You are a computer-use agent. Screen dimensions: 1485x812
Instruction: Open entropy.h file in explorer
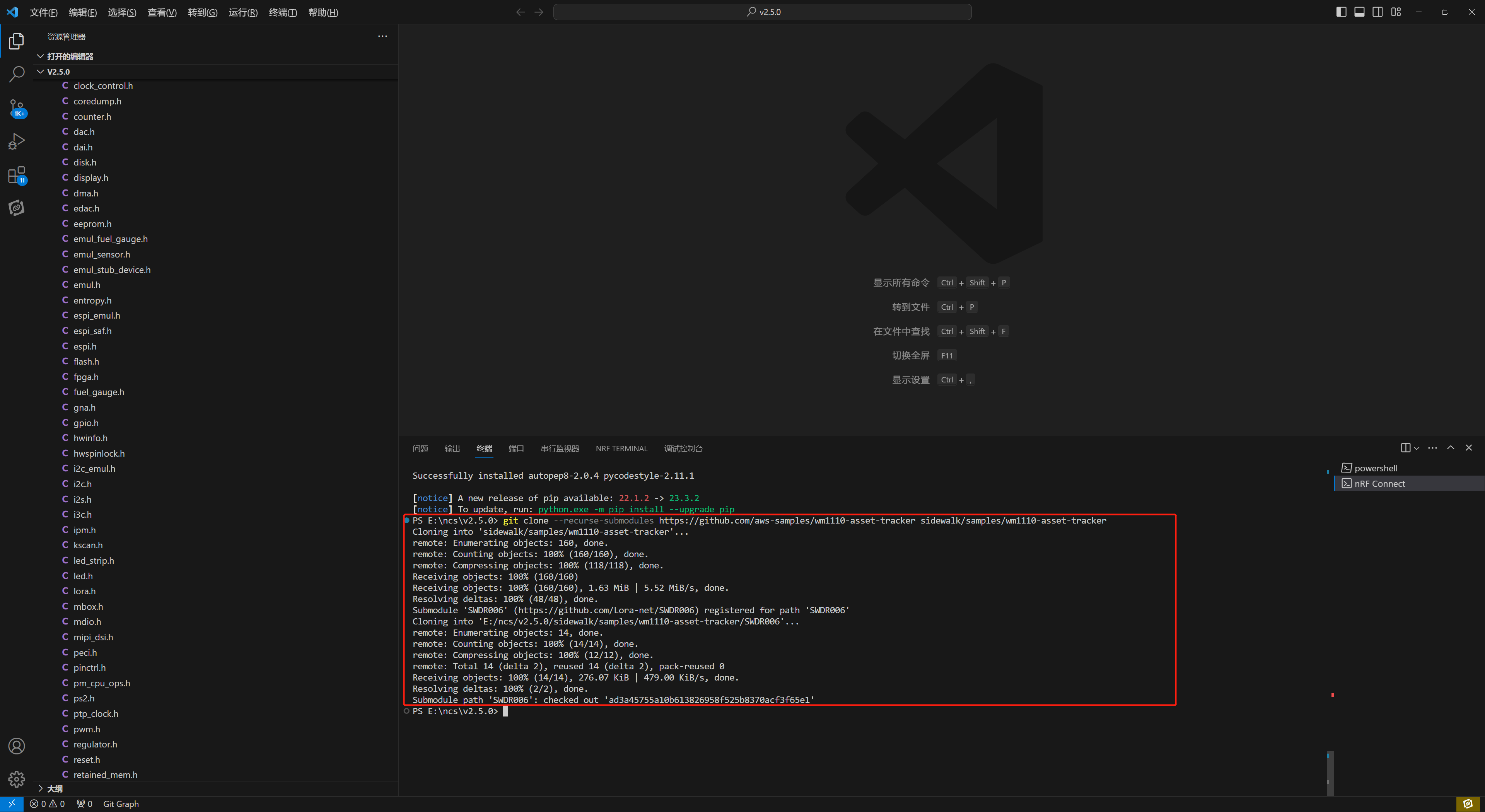point(216,300)
